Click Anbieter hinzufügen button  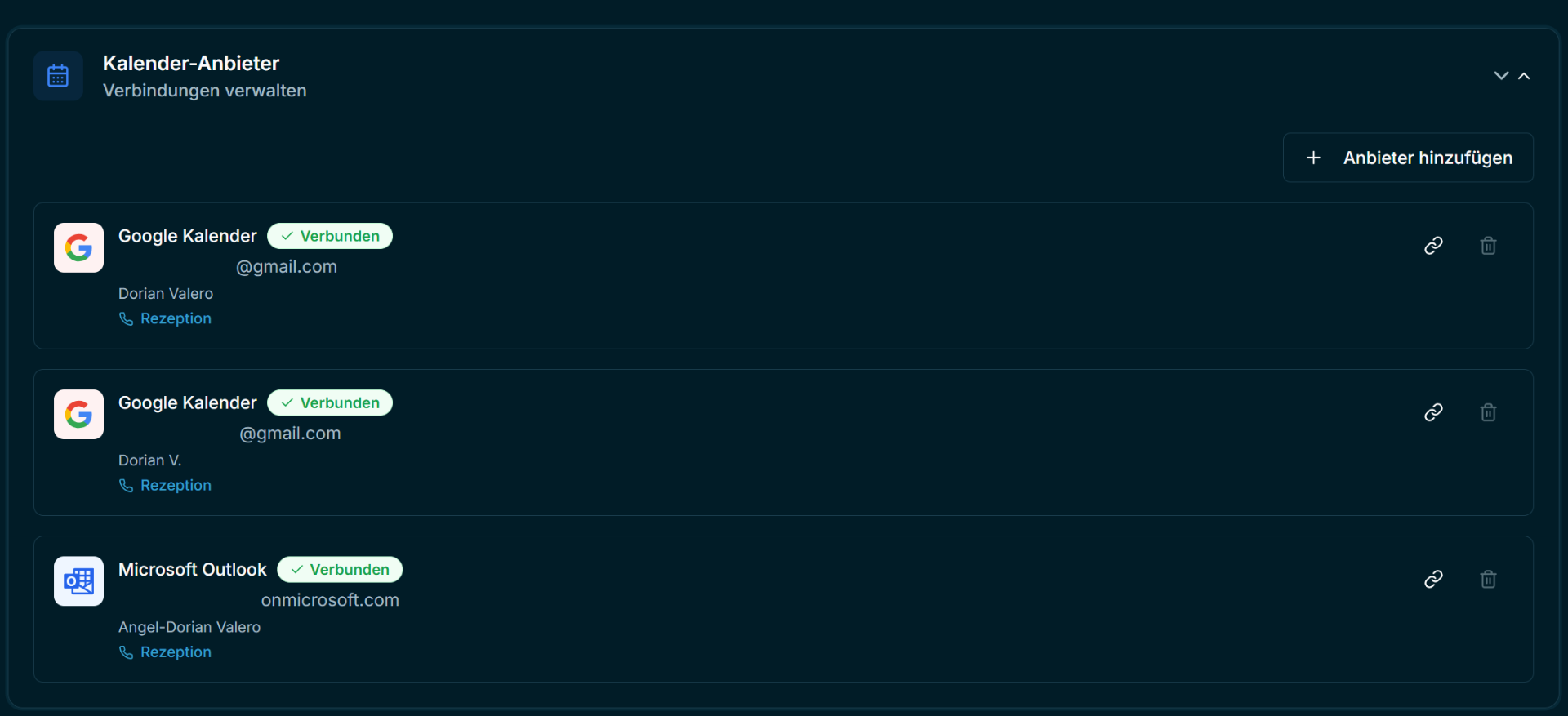1408,158
